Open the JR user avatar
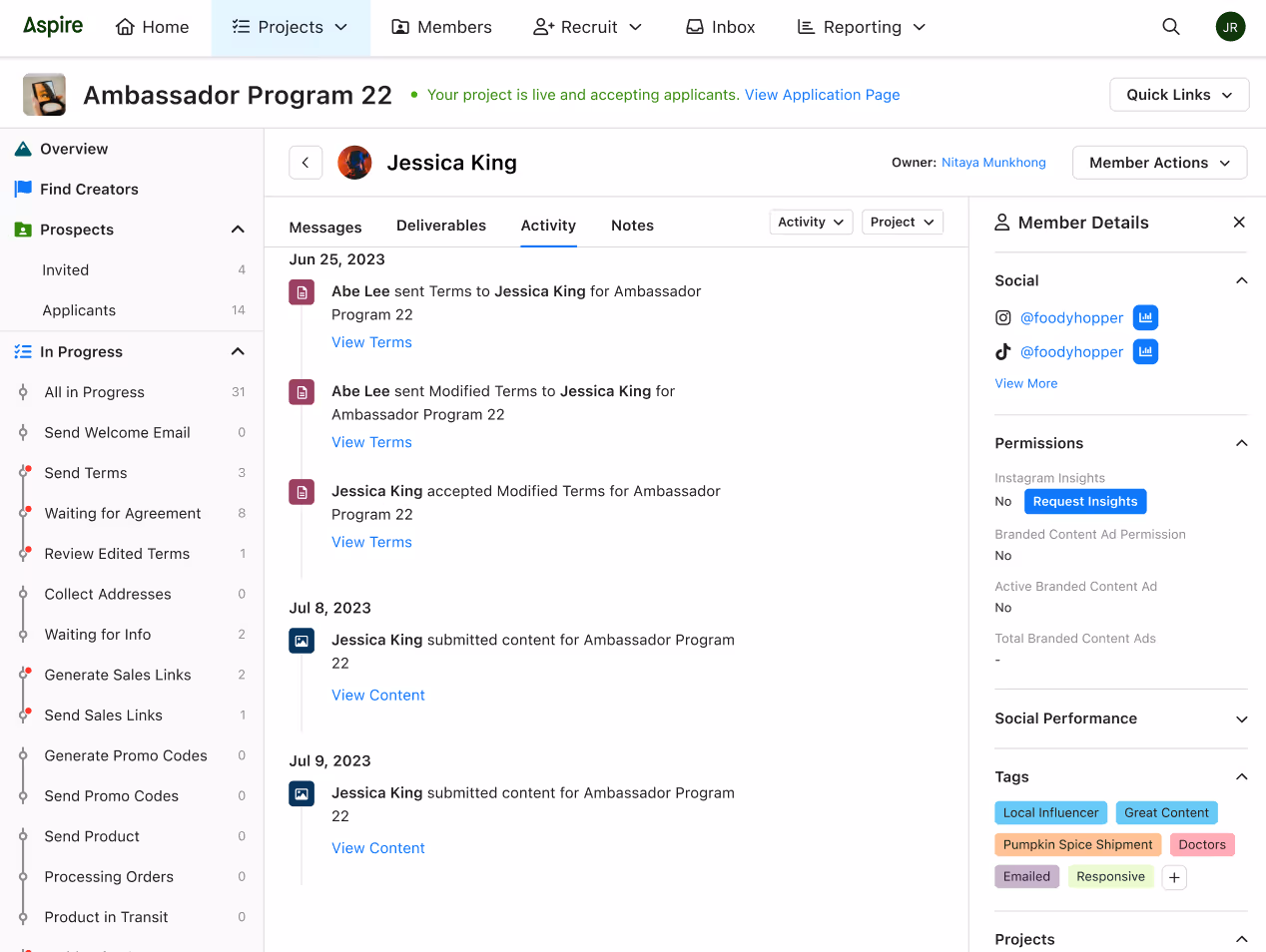The height and width of the screenshot is (952, 1266). (x=1230, y=27)
